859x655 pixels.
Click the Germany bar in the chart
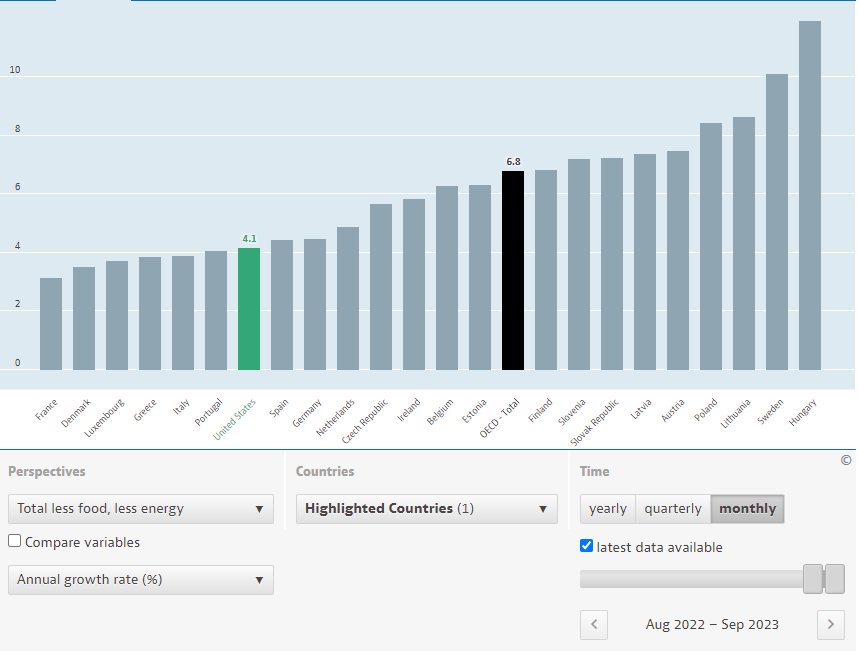click(x=316, y=306)
